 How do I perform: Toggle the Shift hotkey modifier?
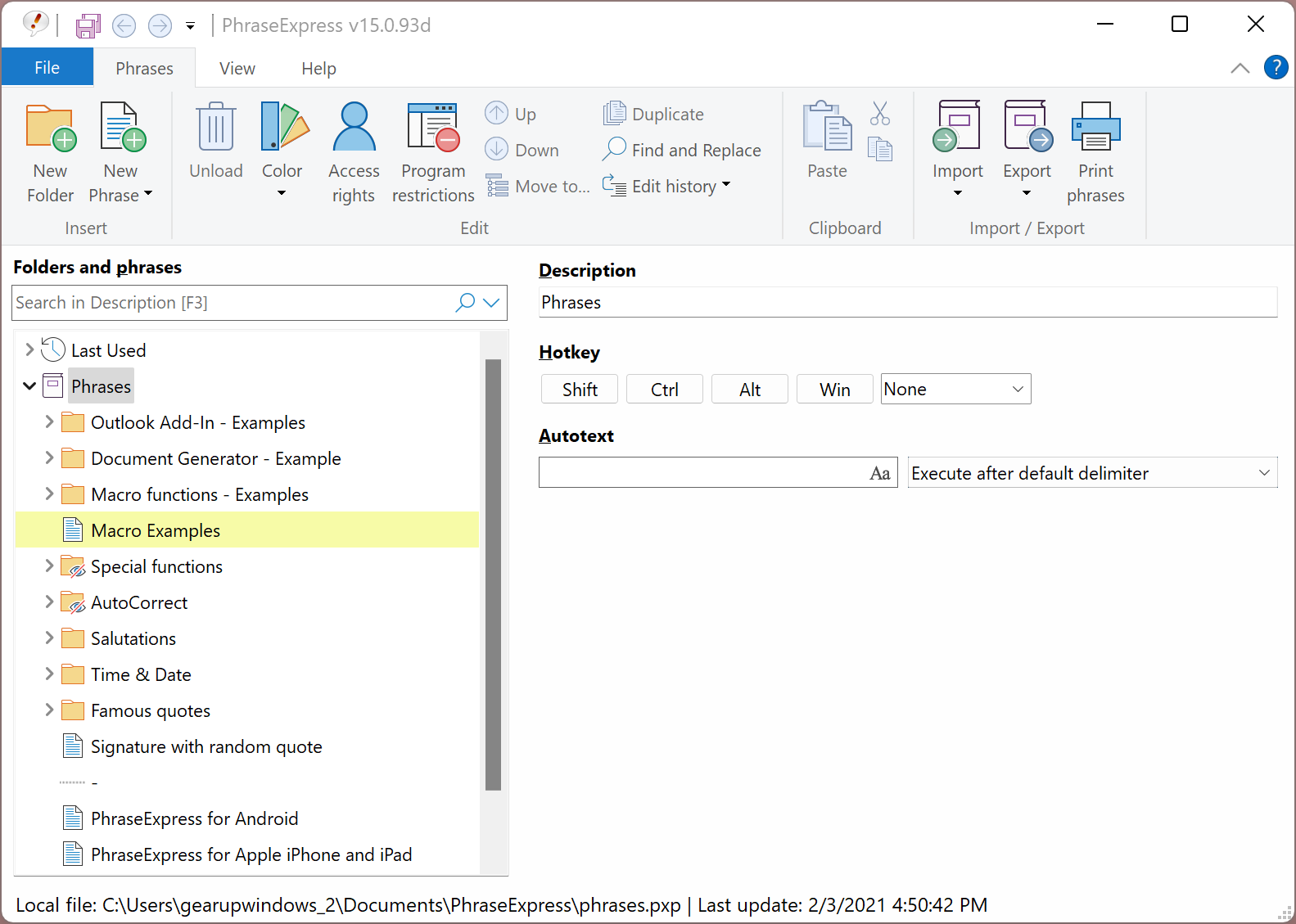580,390
